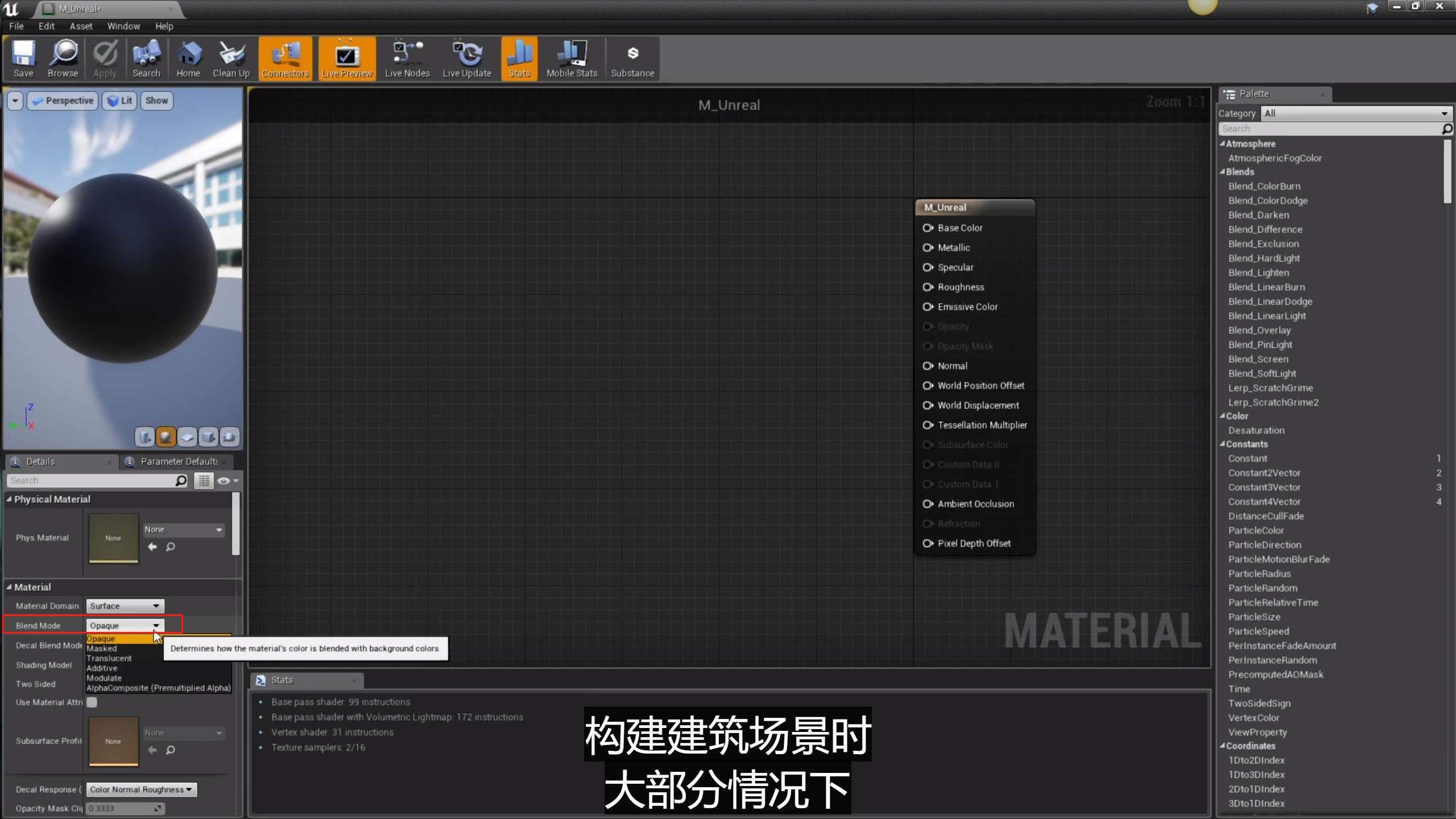
Task: Open the Substance panel
Action: pyautogui.click(x=632, y=57)
